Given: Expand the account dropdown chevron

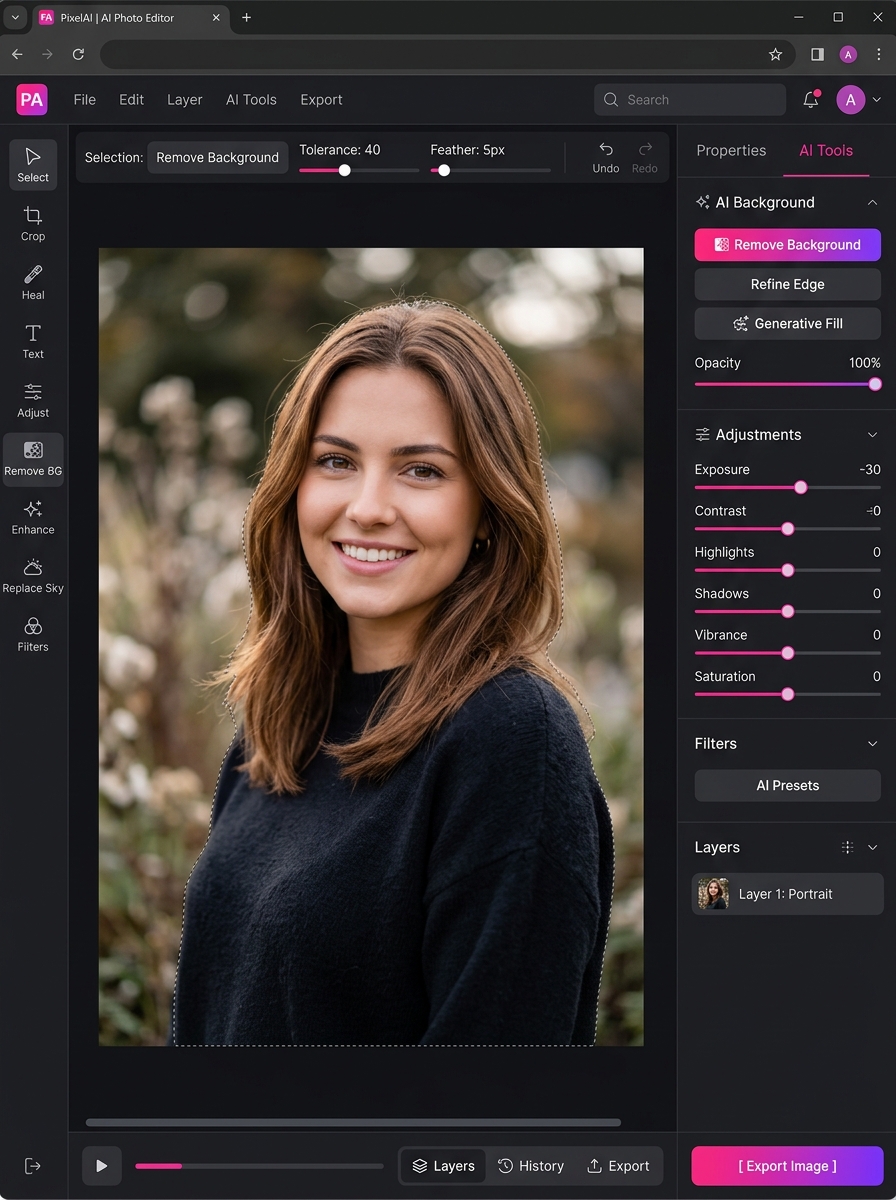Looking at the screenshot, I should (877, 99).
